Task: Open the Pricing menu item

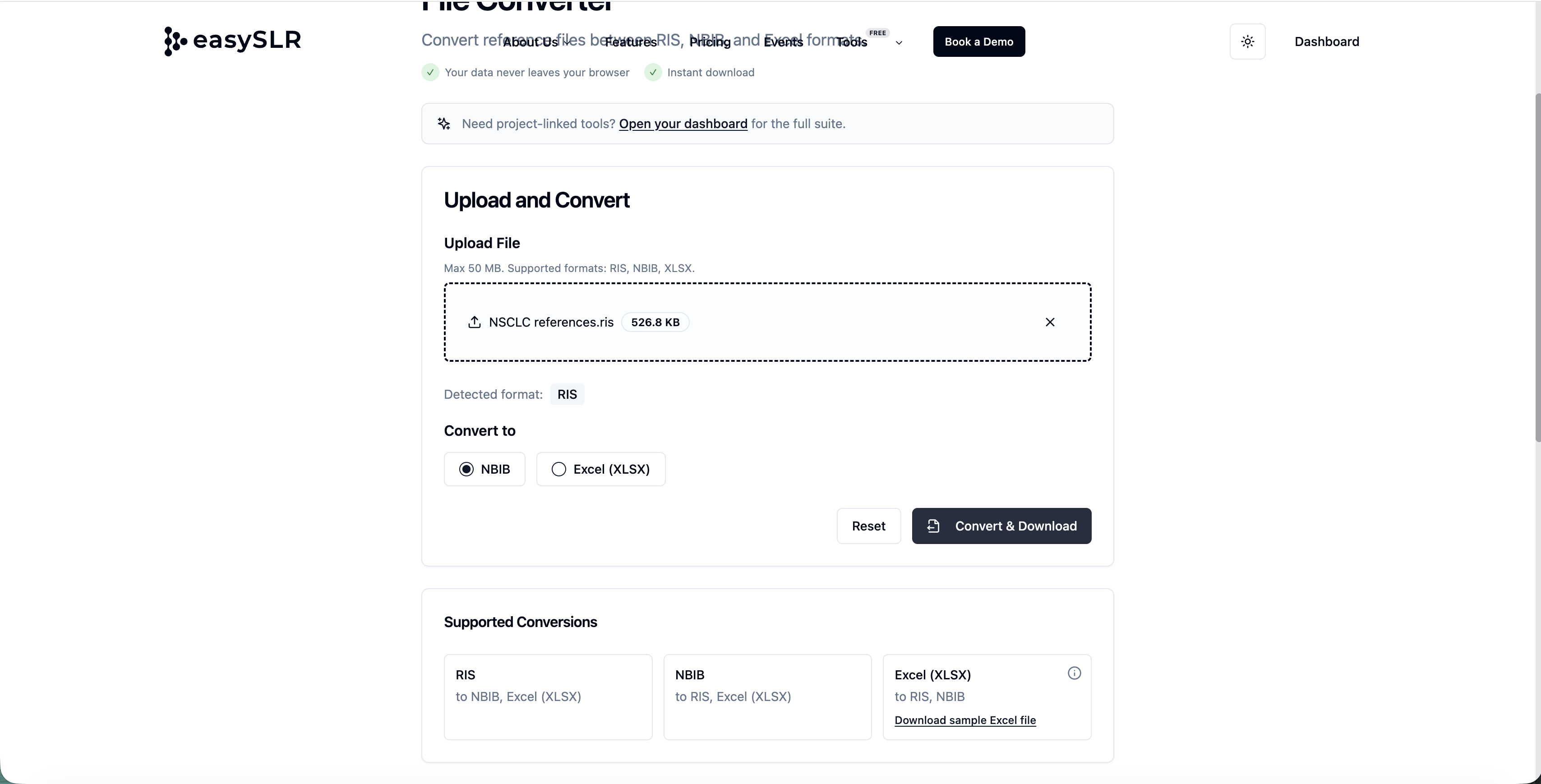Action: click(710, 42)
